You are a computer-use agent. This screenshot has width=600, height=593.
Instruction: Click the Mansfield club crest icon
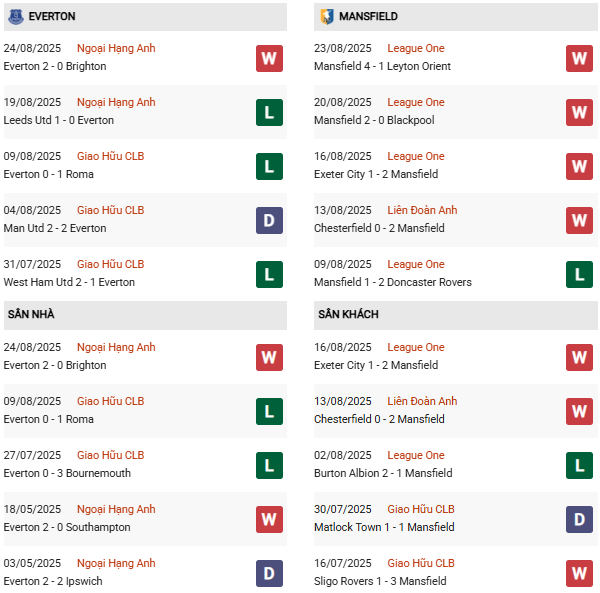point(327,17)
